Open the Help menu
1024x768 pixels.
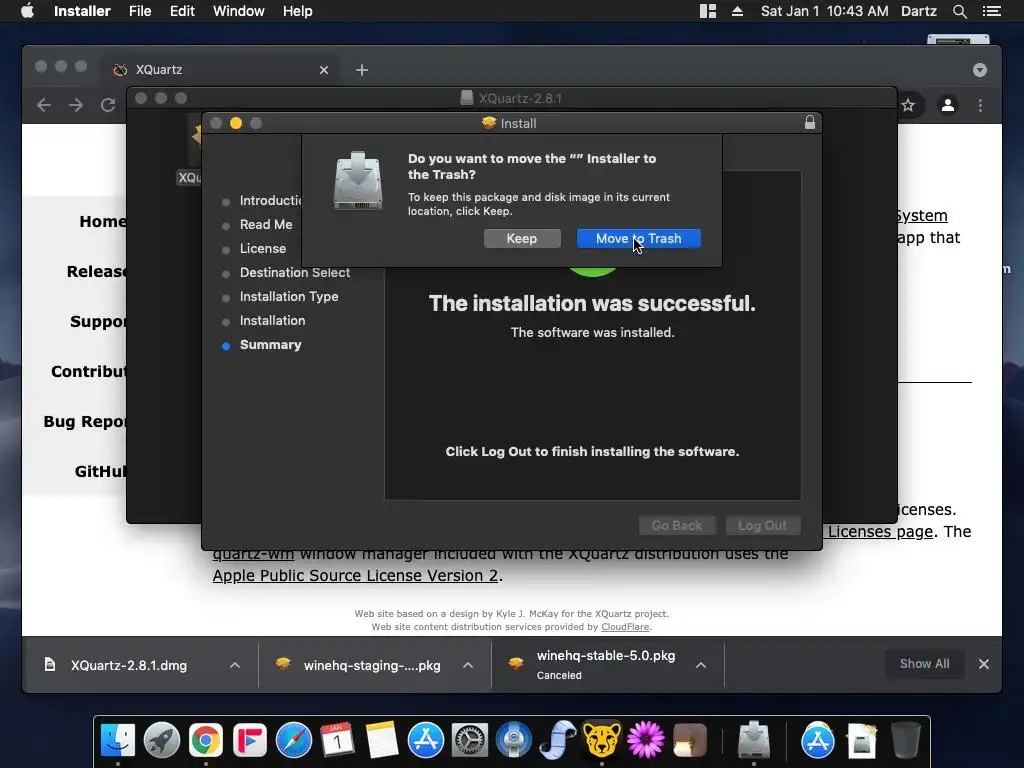(x=297, y=11)
